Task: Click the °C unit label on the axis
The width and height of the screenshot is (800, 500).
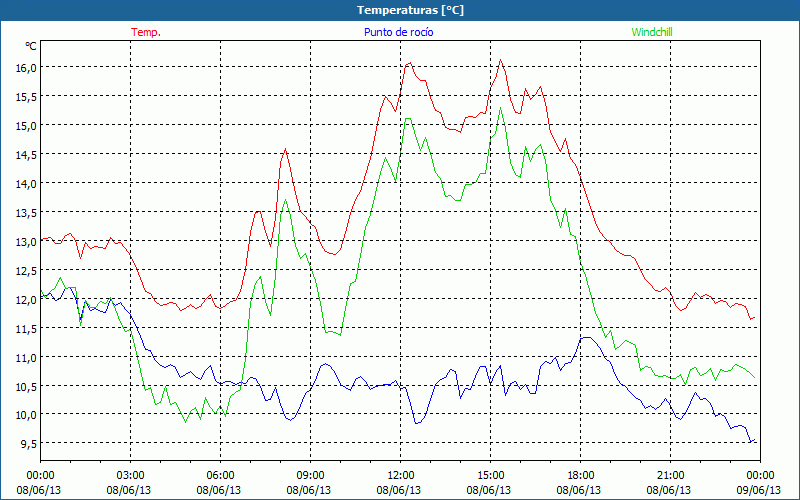Action: (x=31, y=46)
